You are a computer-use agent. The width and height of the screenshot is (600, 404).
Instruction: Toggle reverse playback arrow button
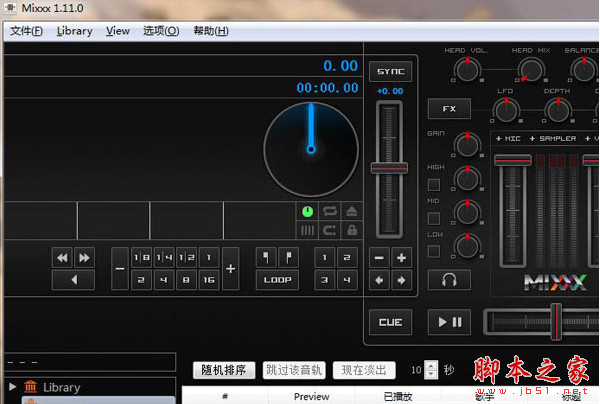tap(73, 280)
